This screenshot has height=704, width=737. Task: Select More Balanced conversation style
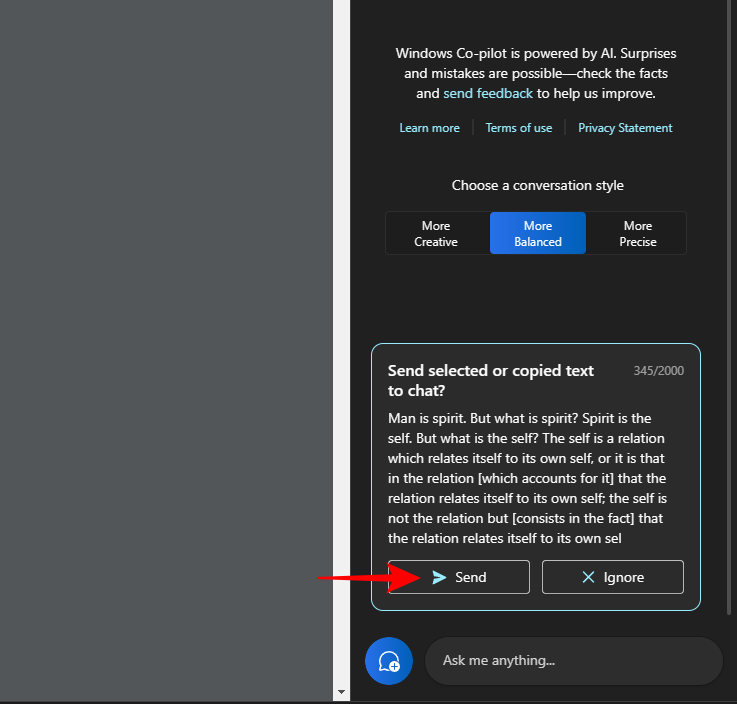(538, 234)
